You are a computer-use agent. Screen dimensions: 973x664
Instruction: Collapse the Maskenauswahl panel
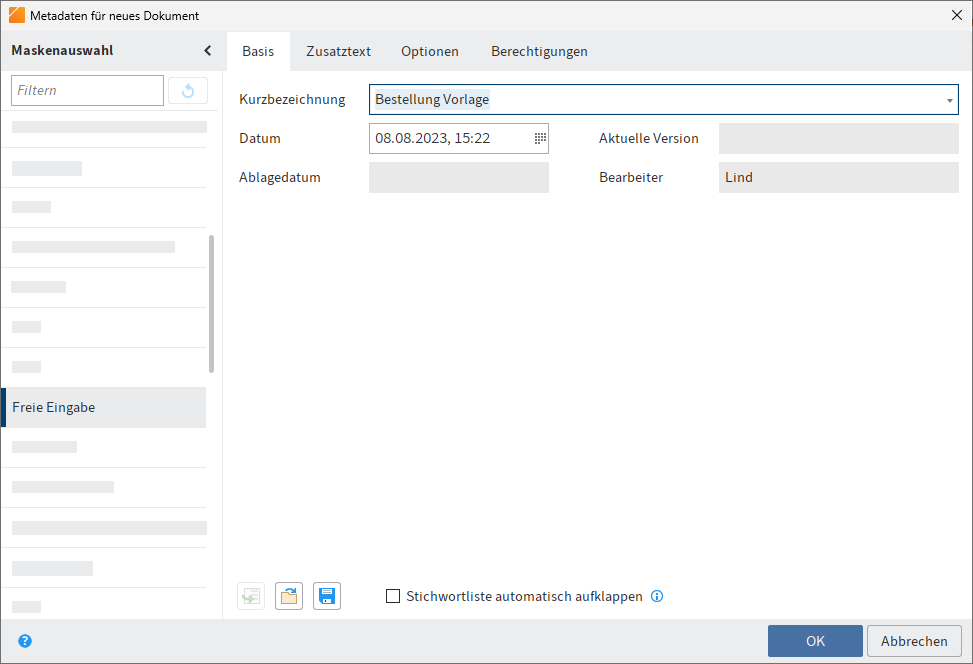(x=207, y=50)
